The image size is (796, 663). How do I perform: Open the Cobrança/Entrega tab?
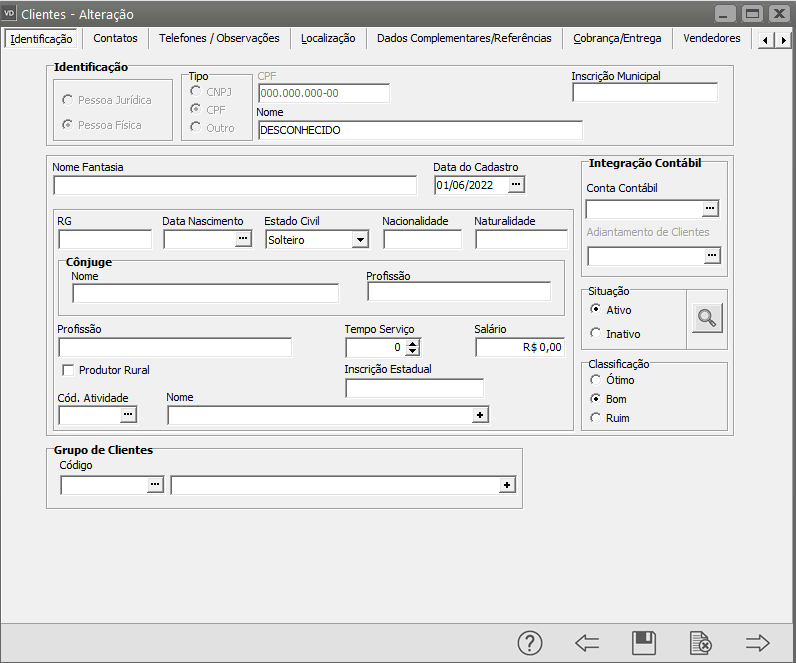pyautogui.click(x=616, y=38)
